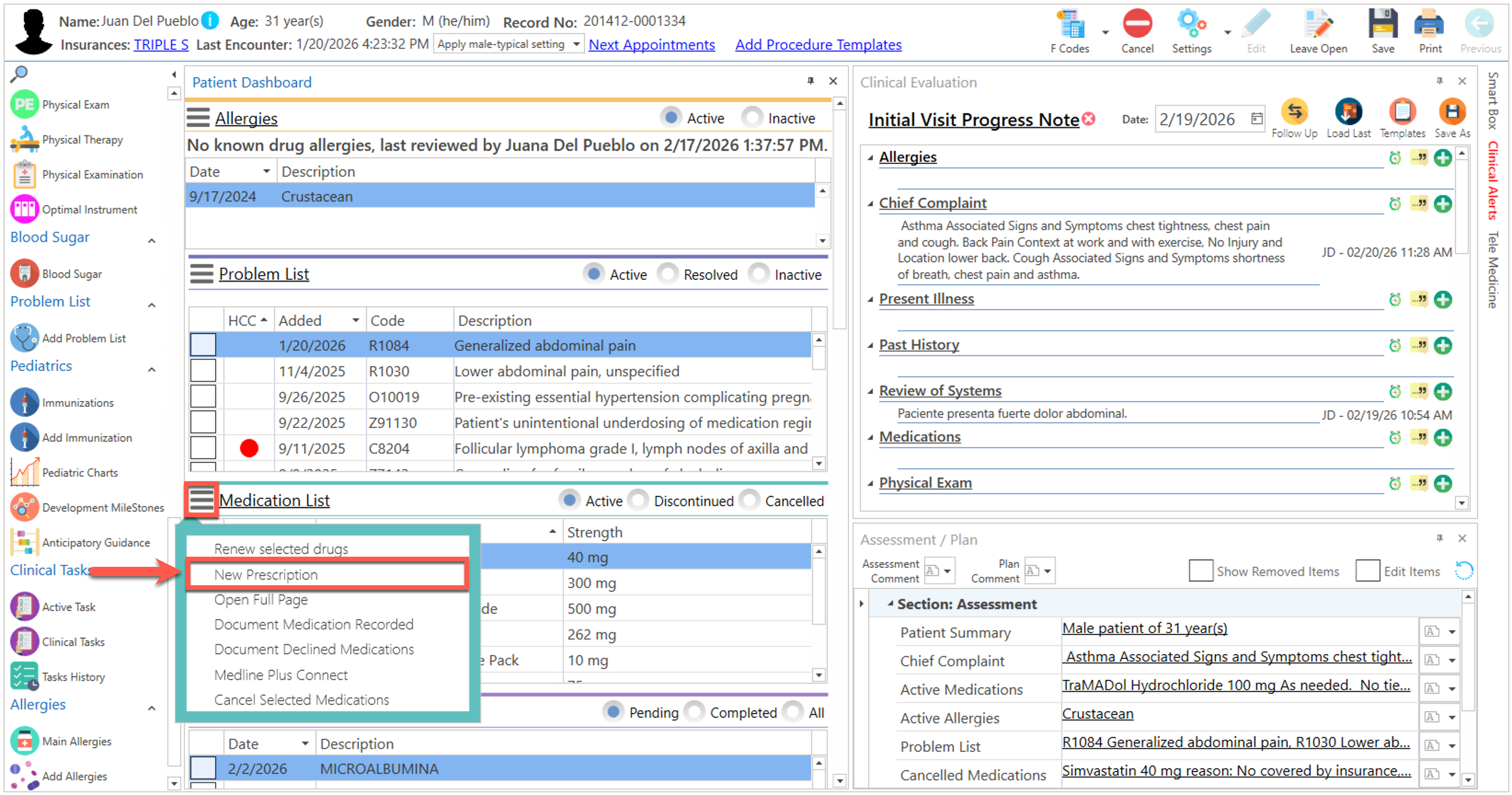1512x795 pixels.
Task: Select Cancel Selected Medications menu item
Action: pos(301,700)
